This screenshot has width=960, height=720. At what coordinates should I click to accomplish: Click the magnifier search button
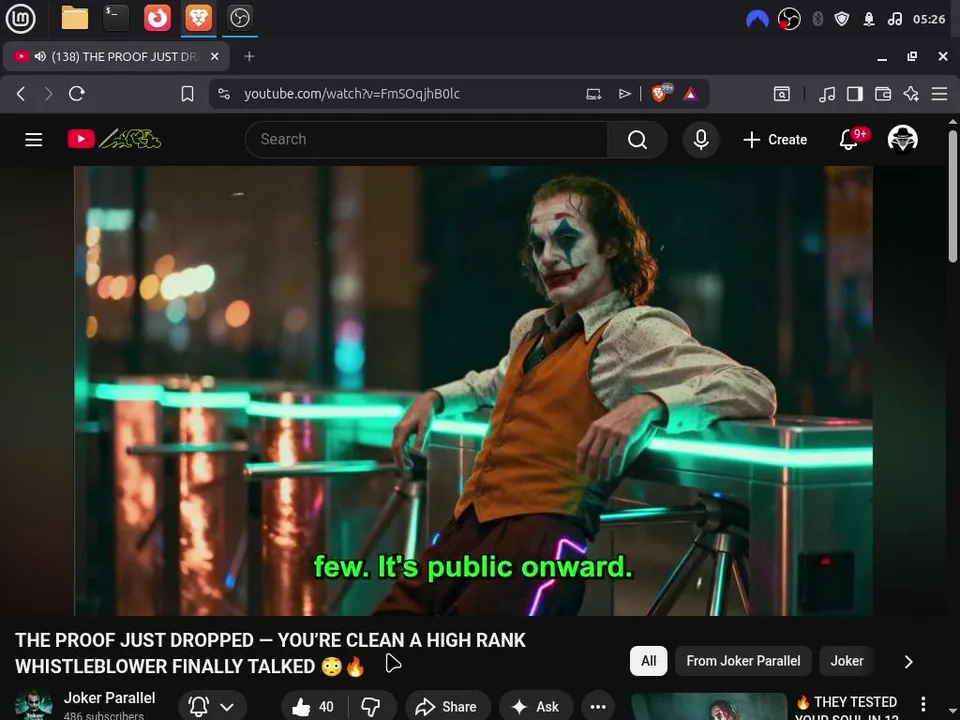coord(637,140)
